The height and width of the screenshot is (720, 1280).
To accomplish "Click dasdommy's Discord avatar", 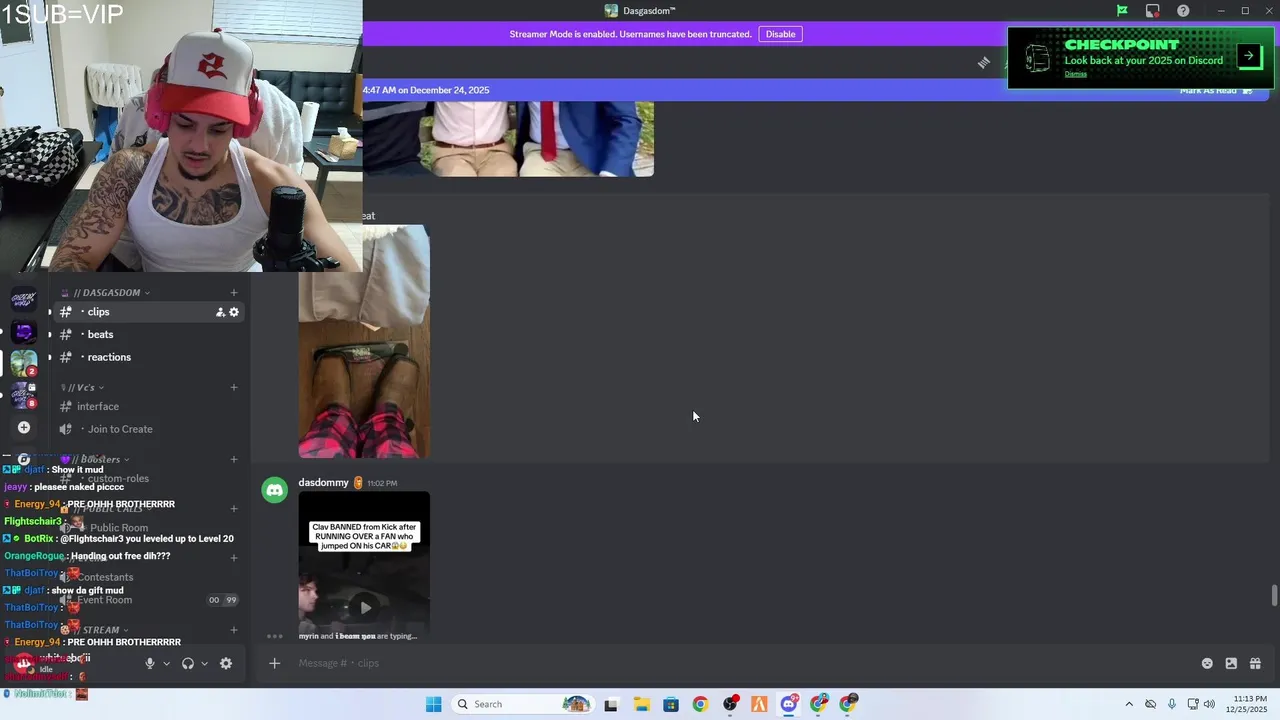I will (x=275, y=490).
